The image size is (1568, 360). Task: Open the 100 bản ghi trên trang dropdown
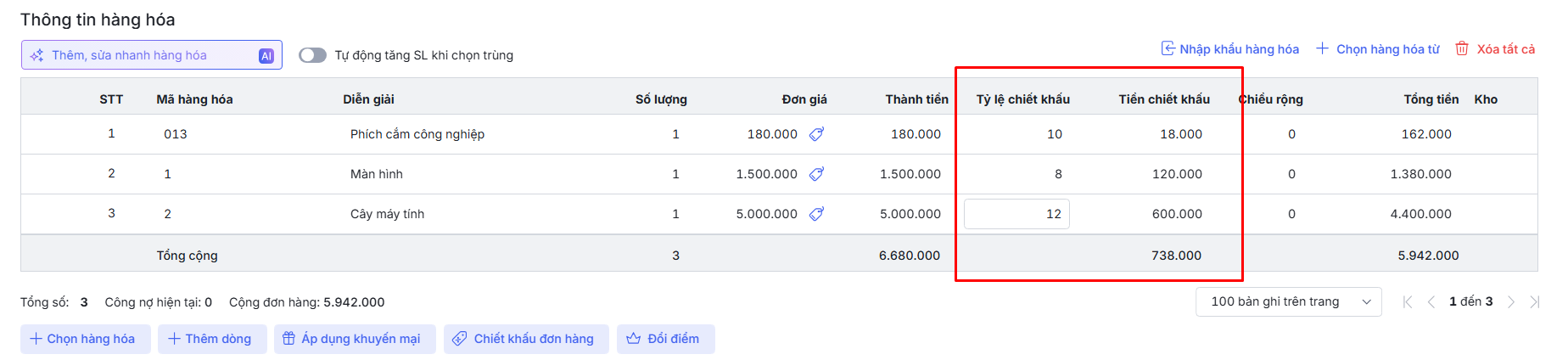[1288, 302]
